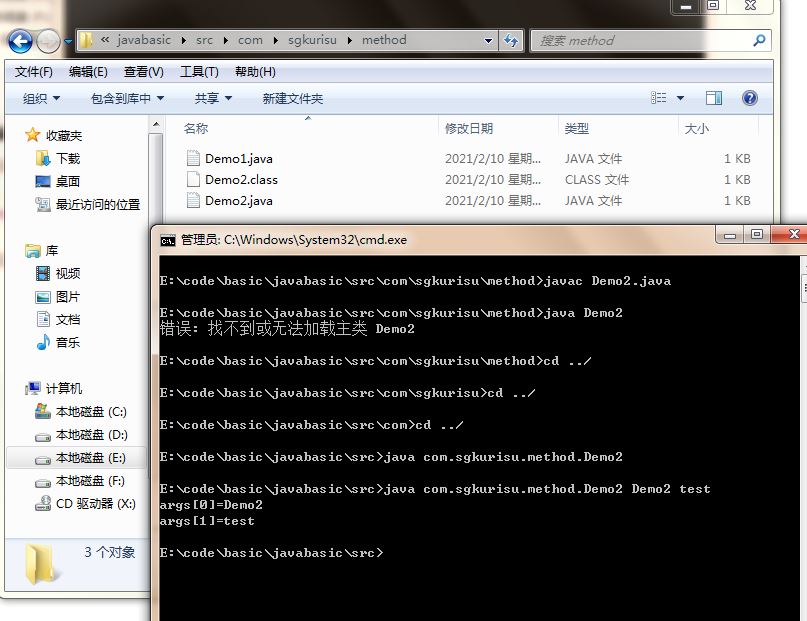Click the Forward navigation arrow button
This screenshot has height=621, width=807.
[x=47, y=41]
